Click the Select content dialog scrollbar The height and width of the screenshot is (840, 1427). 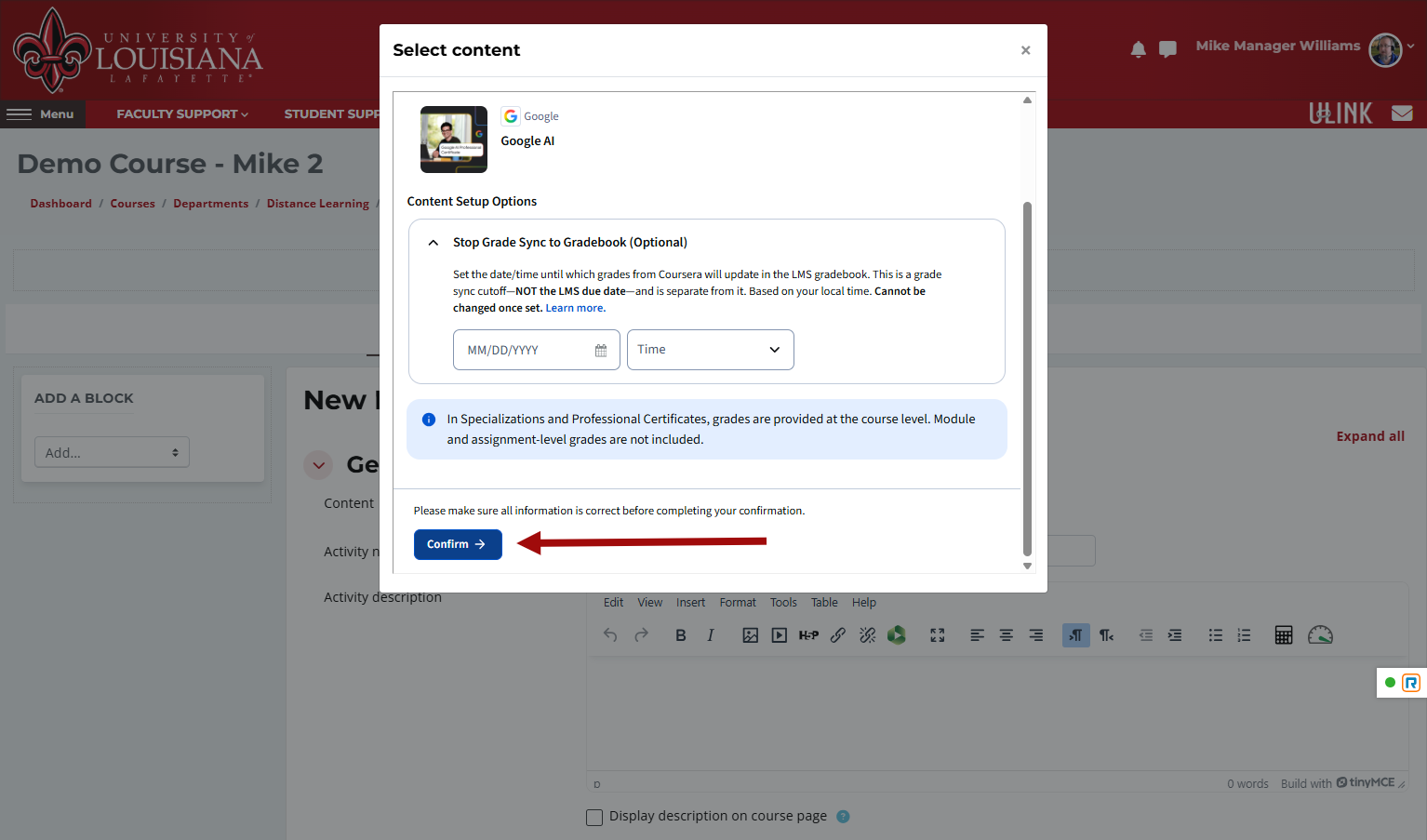(x=1027, y=378)
